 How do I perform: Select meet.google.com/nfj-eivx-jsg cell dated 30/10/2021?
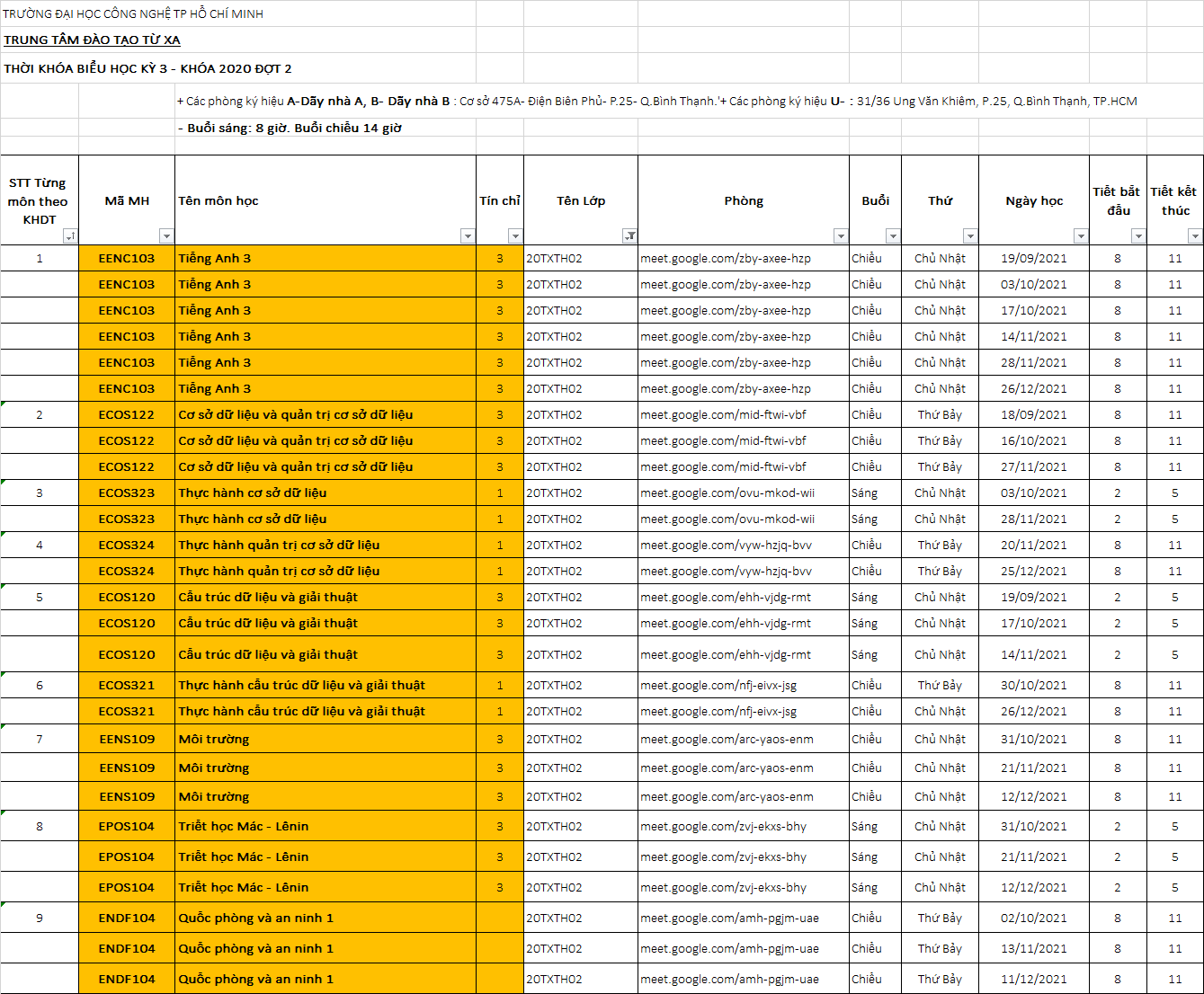[744, 686]
